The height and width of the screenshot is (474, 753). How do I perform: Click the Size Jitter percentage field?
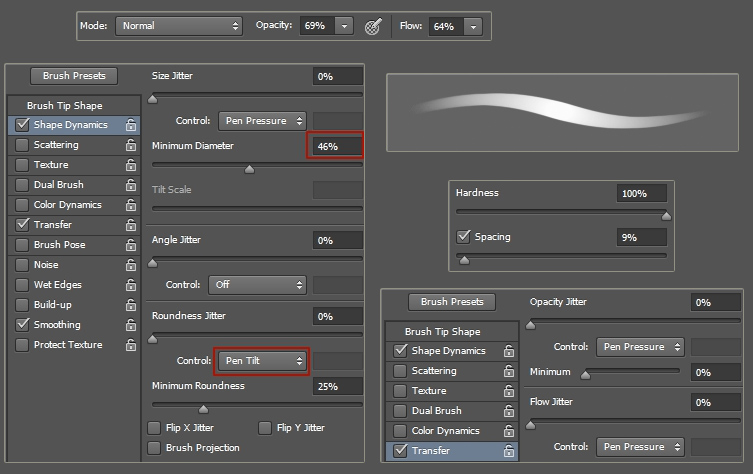point(338,76)
